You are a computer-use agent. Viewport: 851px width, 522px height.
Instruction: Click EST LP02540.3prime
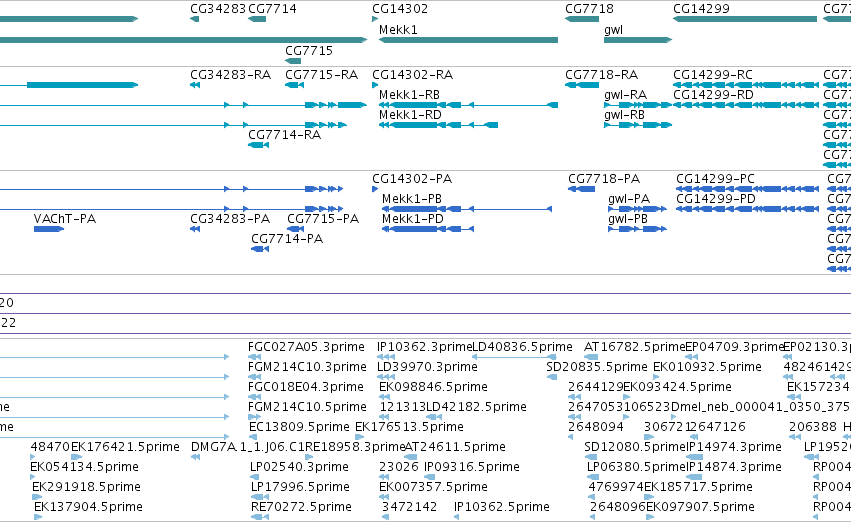(x=299, y=467)
